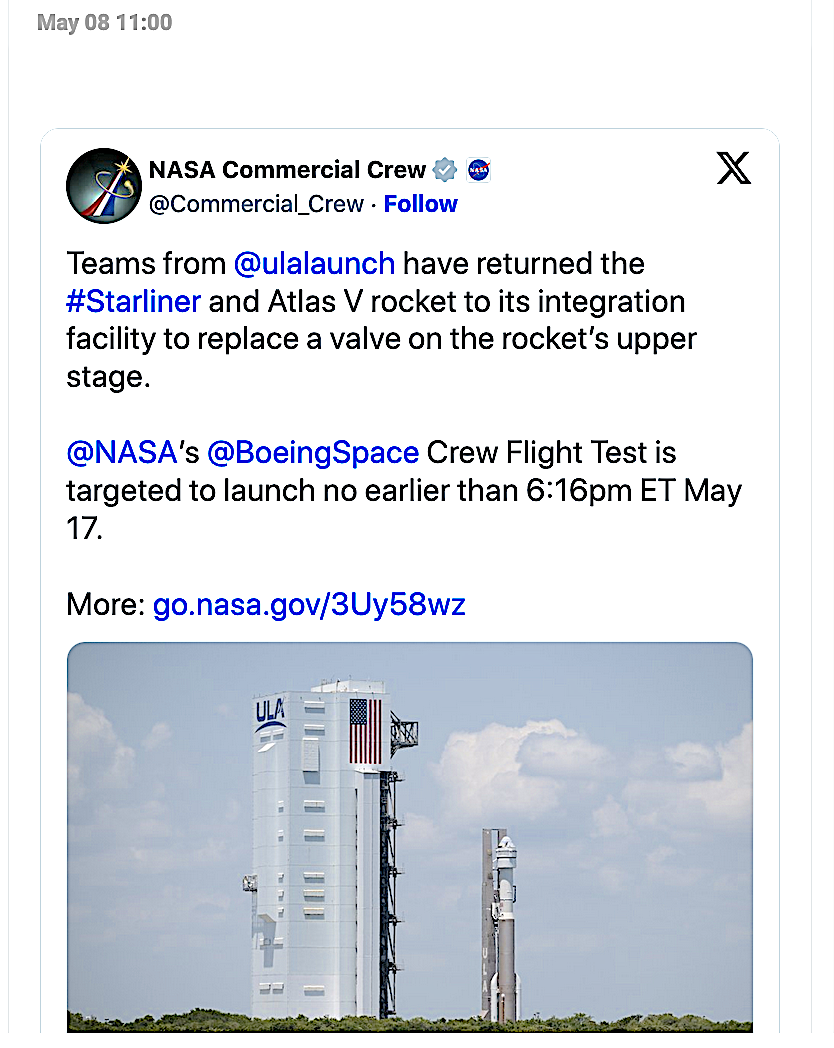The width and height of the screenshot is (834, 1048).
Task: Click the @Commercial_Crew handle
Action: coord(258,203)
